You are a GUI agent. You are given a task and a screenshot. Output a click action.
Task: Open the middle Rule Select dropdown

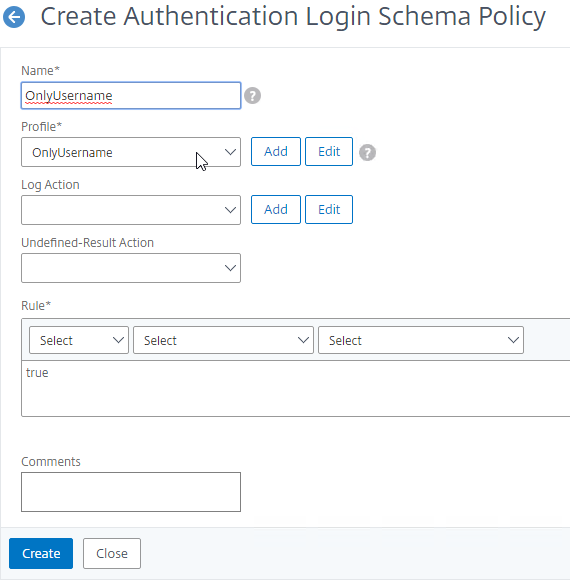pos(223,340)
